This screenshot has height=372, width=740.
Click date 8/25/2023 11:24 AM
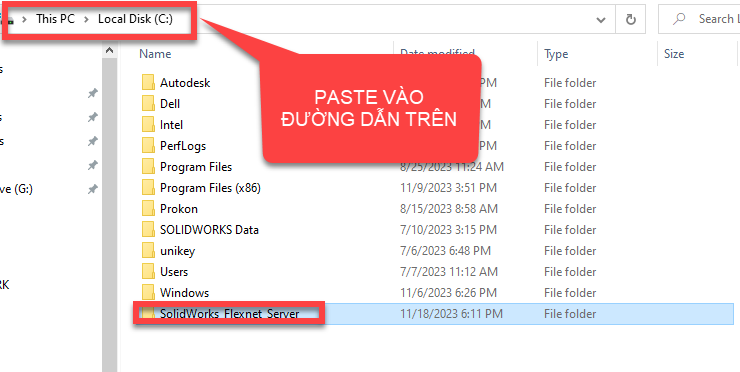tap(452, 167)
